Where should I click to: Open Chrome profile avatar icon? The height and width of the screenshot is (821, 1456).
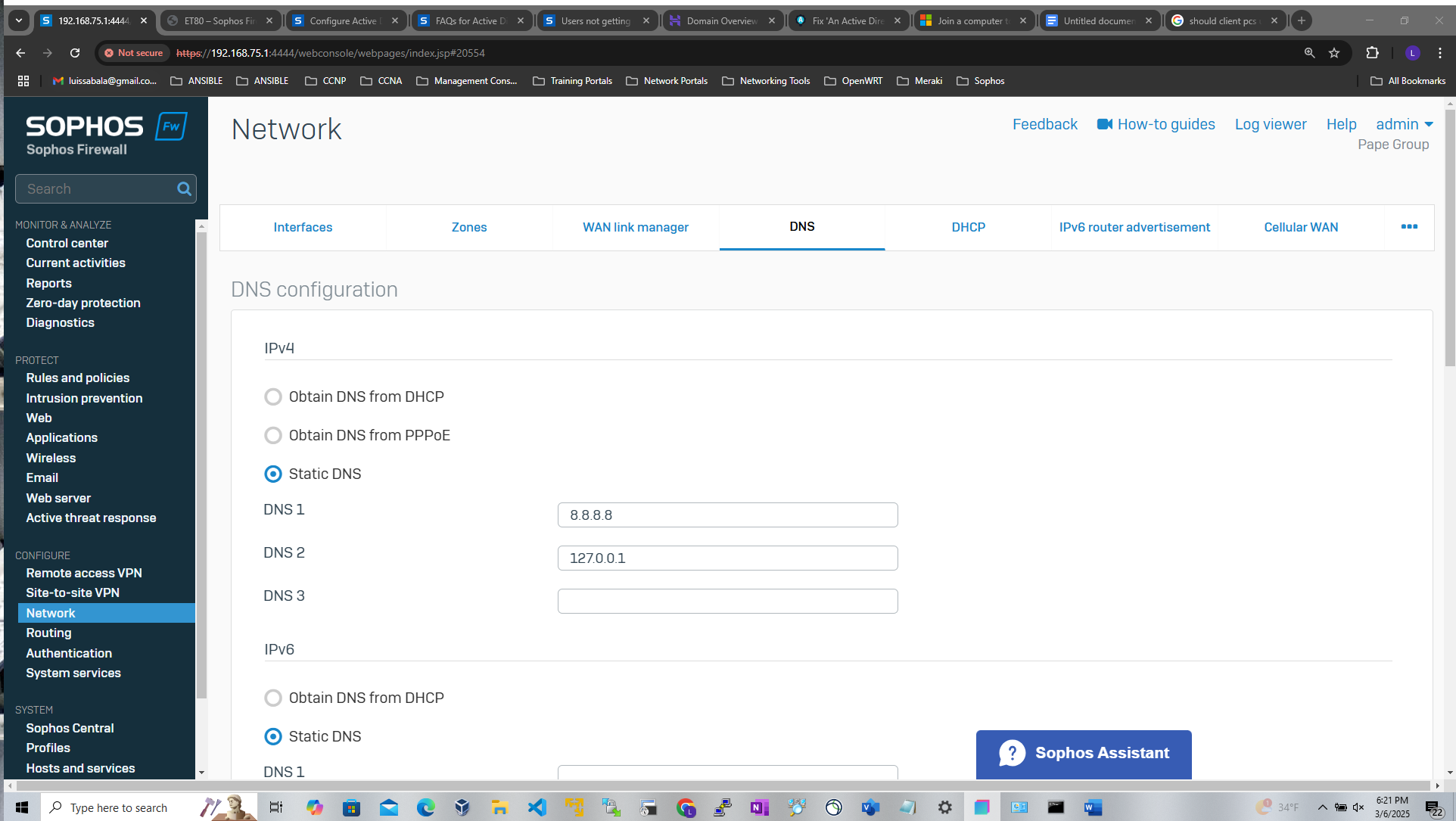(x=1412, y=53)
